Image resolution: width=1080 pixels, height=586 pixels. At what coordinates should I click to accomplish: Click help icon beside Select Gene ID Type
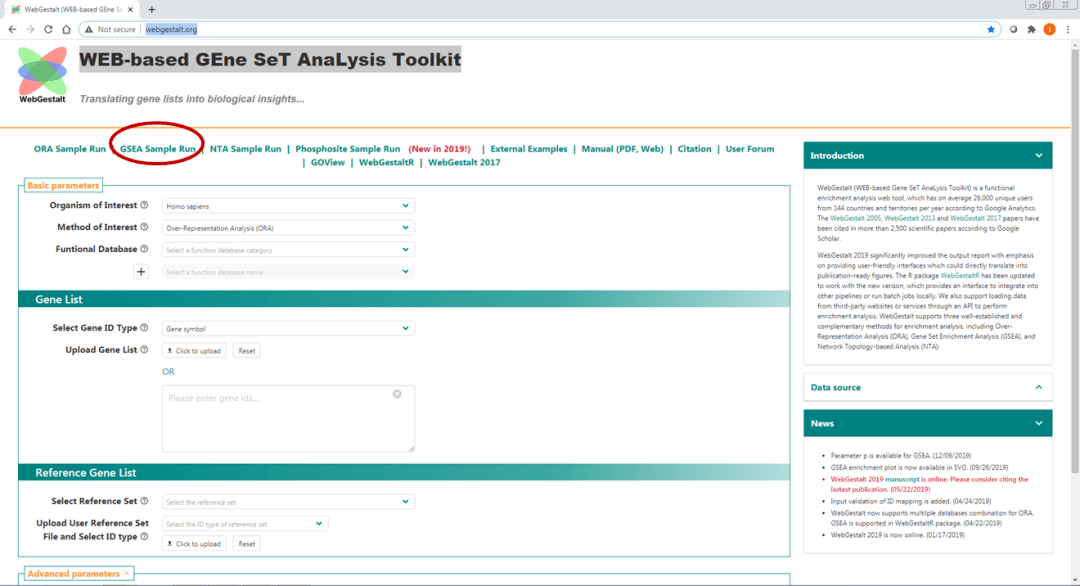[144, 328]
